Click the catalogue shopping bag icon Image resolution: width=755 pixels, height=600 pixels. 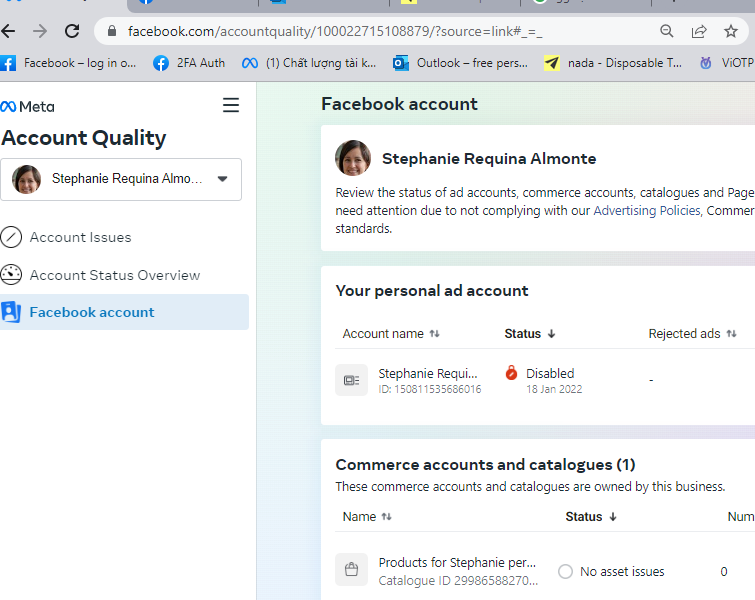click(351, 570)
